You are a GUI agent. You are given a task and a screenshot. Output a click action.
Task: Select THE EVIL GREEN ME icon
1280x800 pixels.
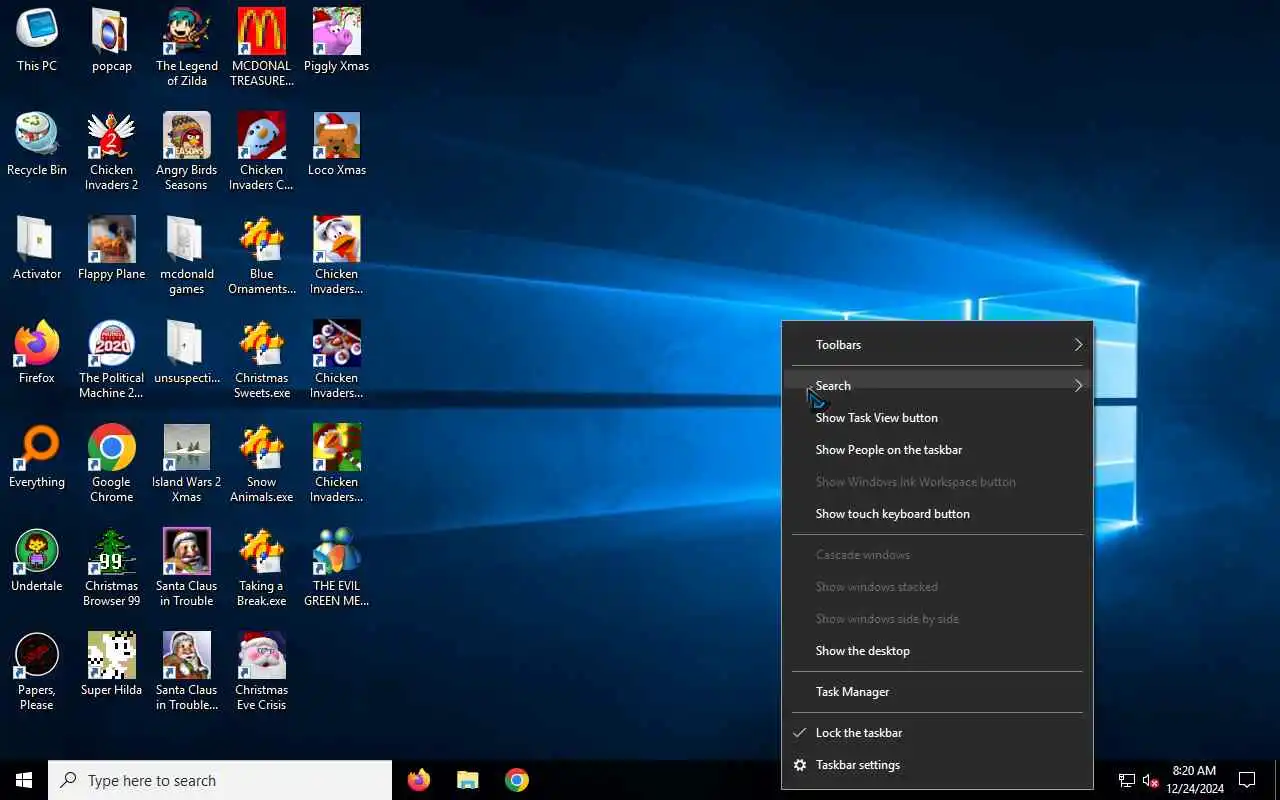tap(337, 567)
